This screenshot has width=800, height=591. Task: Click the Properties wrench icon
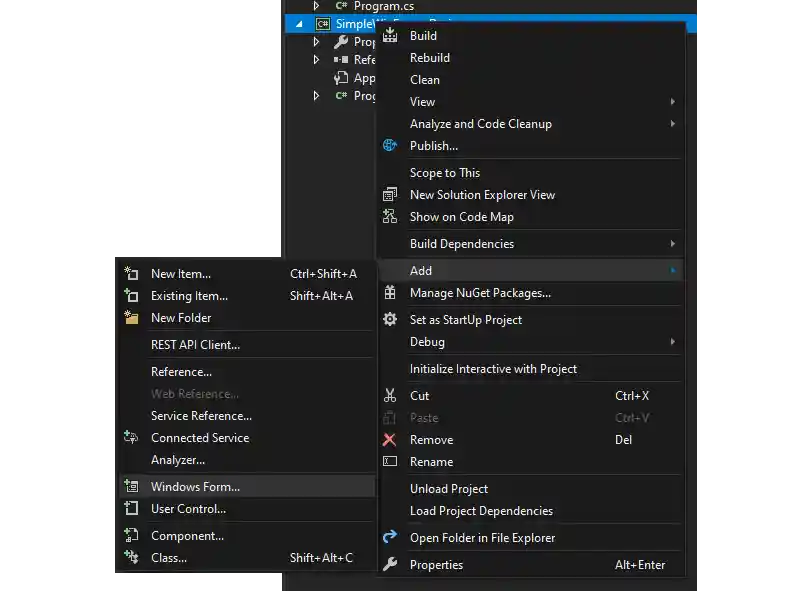point(390,565)
